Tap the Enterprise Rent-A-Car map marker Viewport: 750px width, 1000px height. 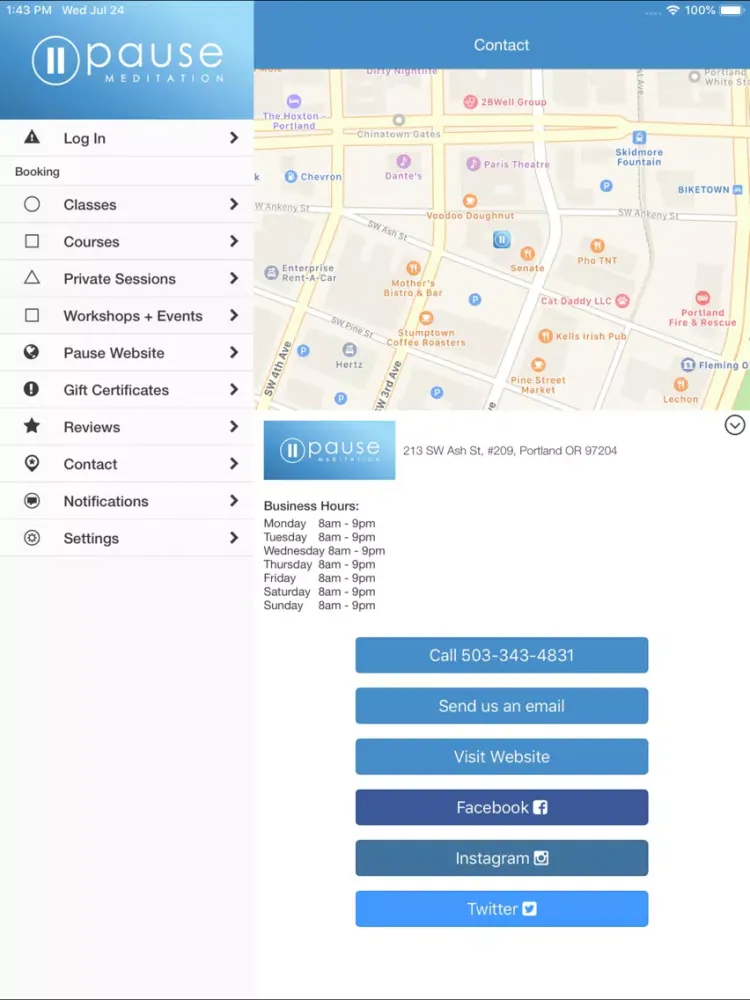coord(271,273)
